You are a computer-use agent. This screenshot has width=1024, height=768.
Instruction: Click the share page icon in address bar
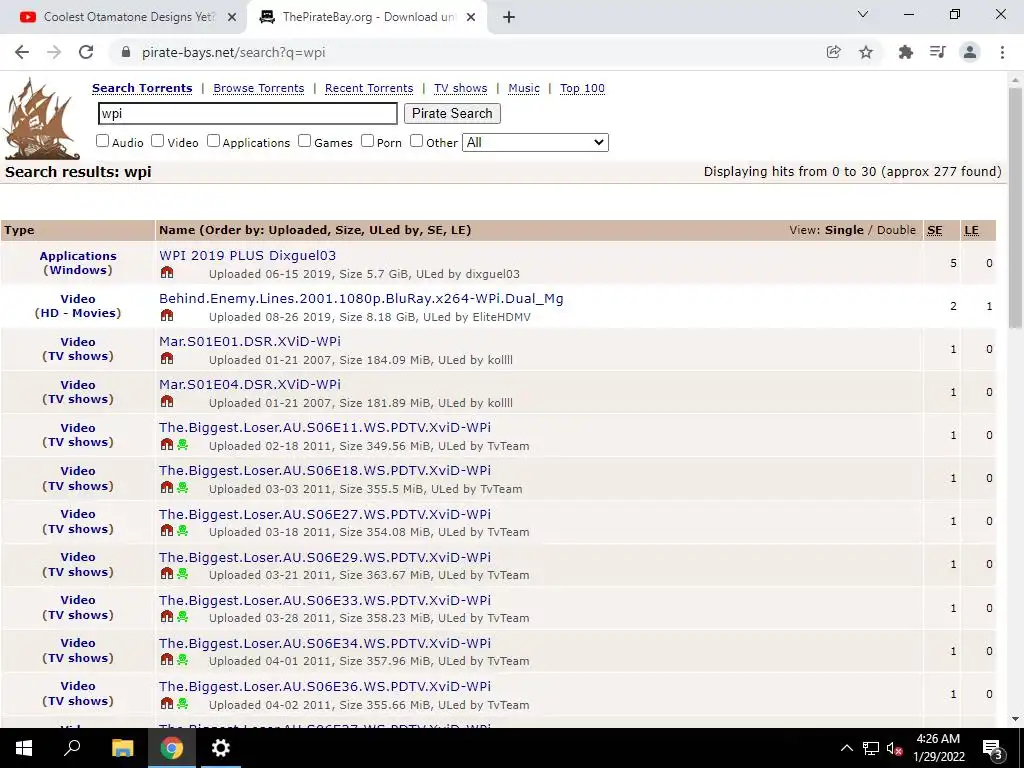(833, 52)
